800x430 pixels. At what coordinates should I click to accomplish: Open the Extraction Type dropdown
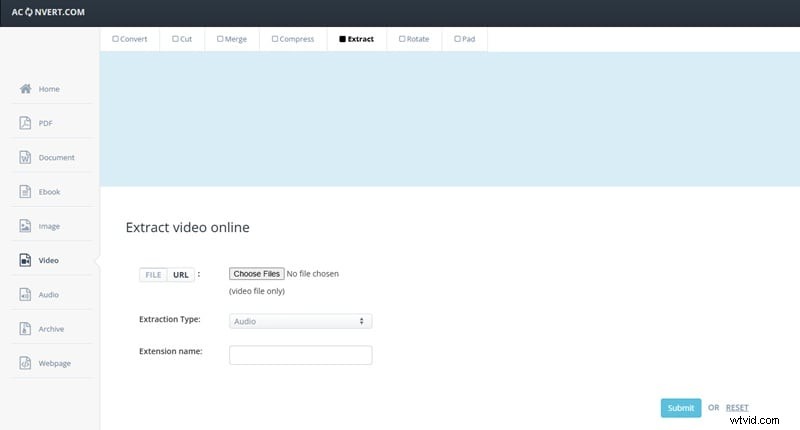[x=300, y=321]
